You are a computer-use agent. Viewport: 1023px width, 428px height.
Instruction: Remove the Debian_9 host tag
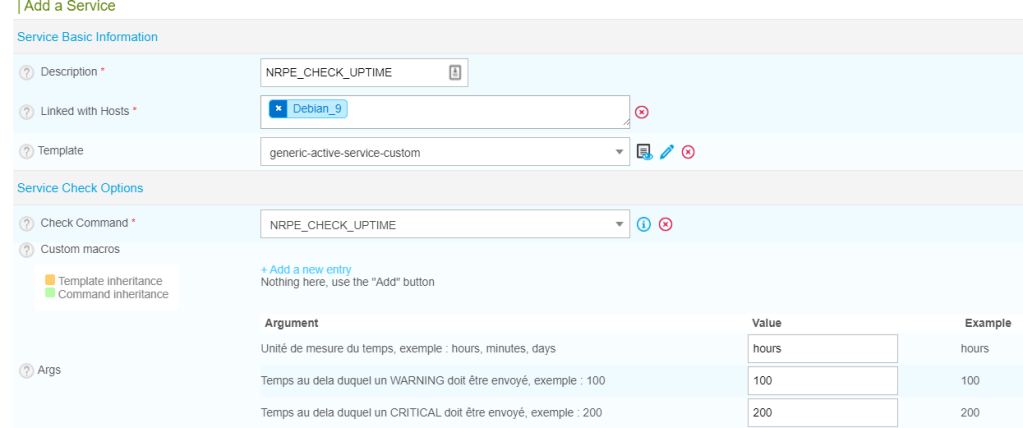[279, 109]
